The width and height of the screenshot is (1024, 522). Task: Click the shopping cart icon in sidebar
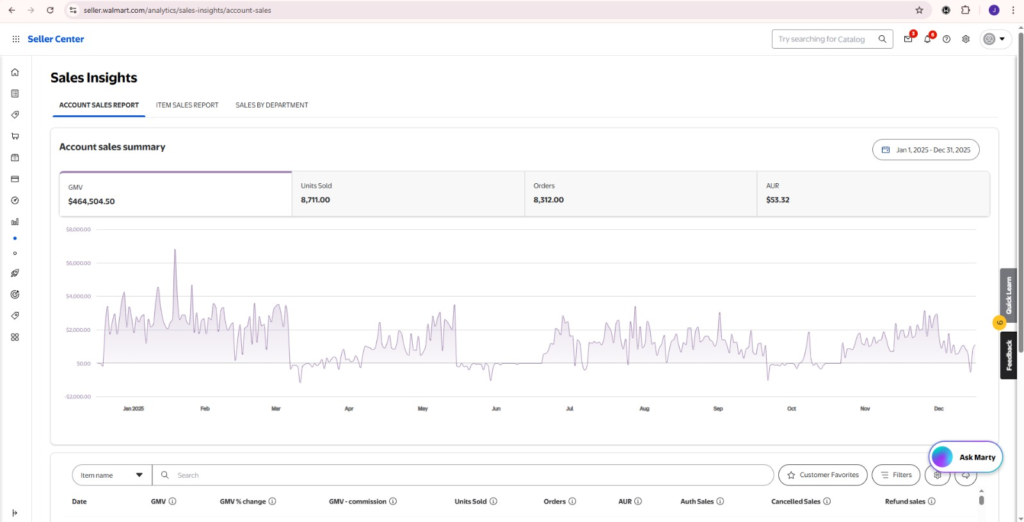pyautogui.click(x=14, y=136)
